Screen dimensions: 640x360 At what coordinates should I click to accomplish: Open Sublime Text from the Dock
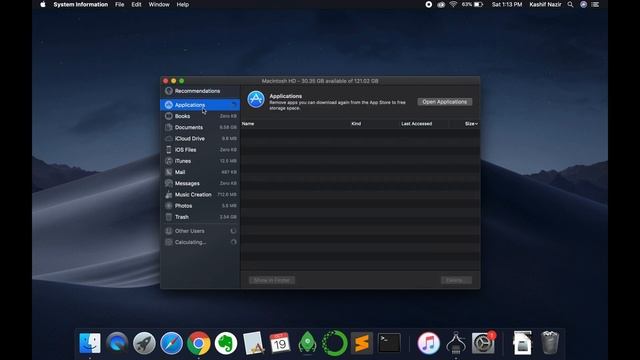tap(362, 343)
